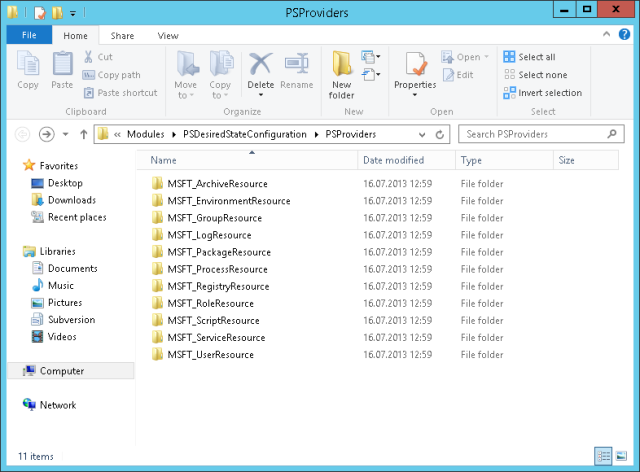Open Libraries in the navigation pane
The image size is (640, 472).
click(58, 251)
